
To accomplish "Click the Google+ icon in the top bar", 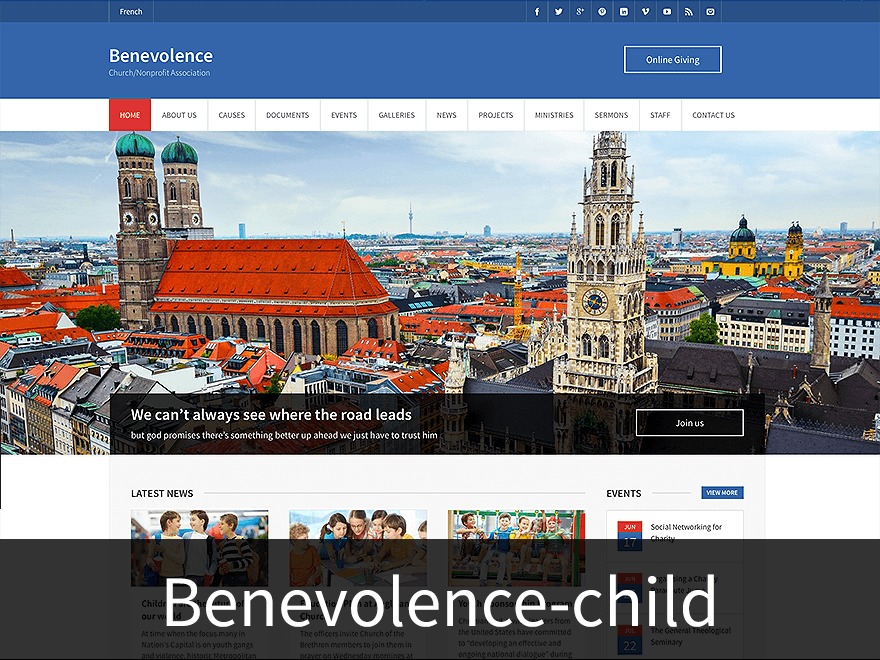I will point(580,11).
